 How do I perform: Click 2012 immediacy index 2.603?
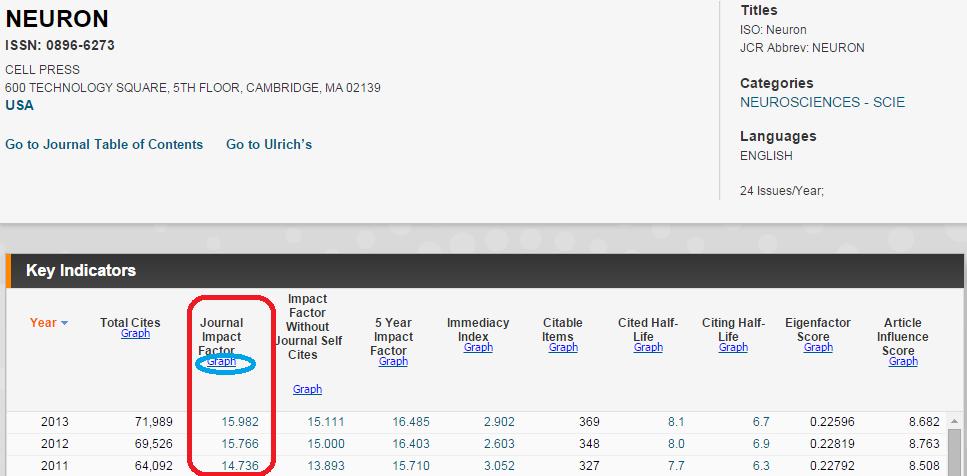pyautogui.click(x=500, y=444)
